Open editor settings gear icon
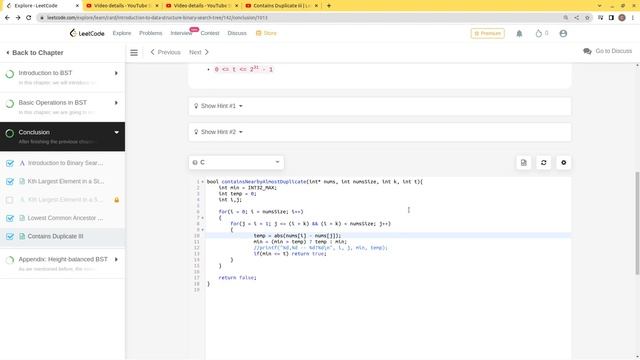Screen dimensions: 640x360 [x=564, y=162]
